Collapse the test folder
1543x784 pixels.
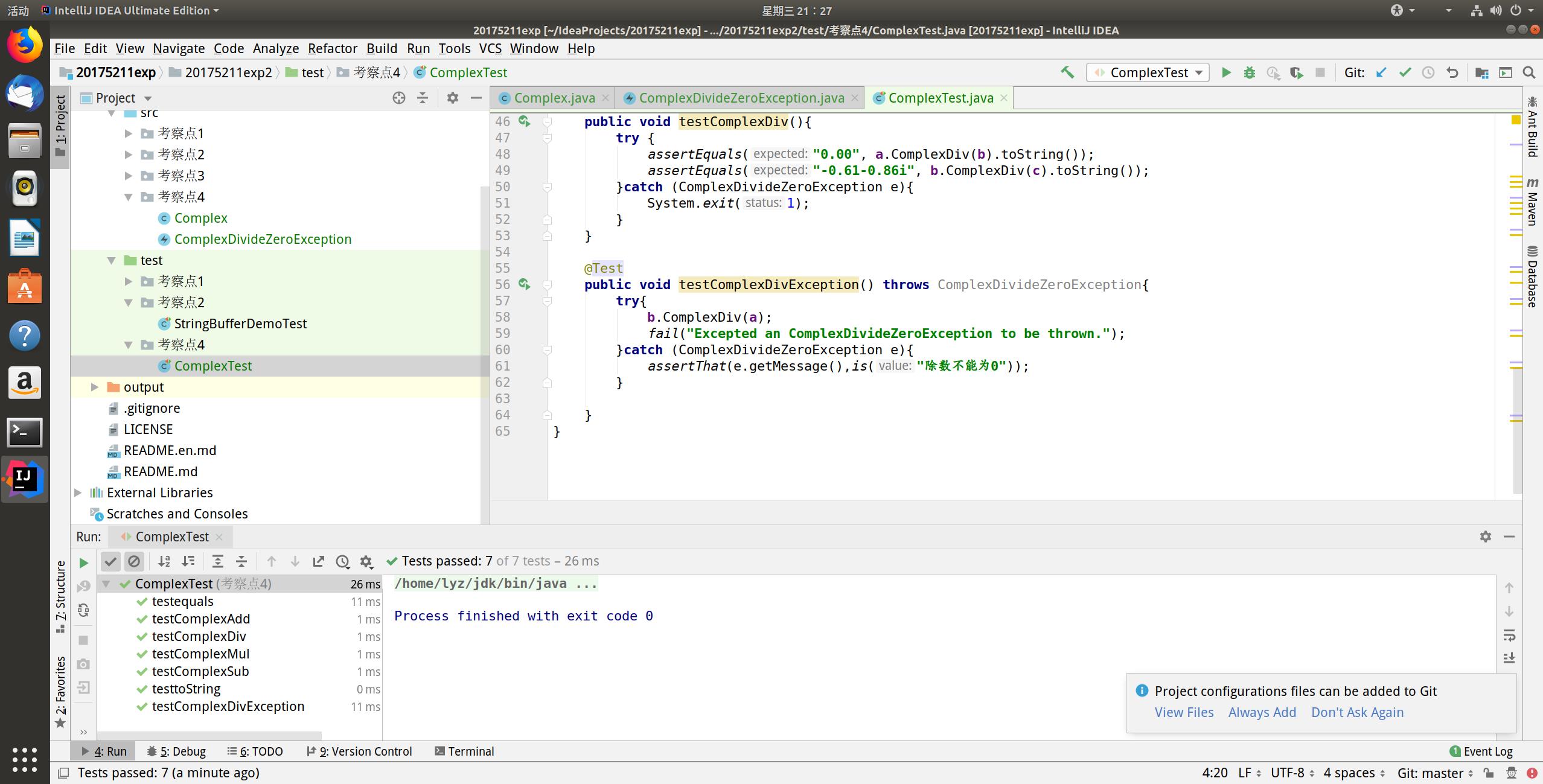pyautogui.click(x=112, y=260)
